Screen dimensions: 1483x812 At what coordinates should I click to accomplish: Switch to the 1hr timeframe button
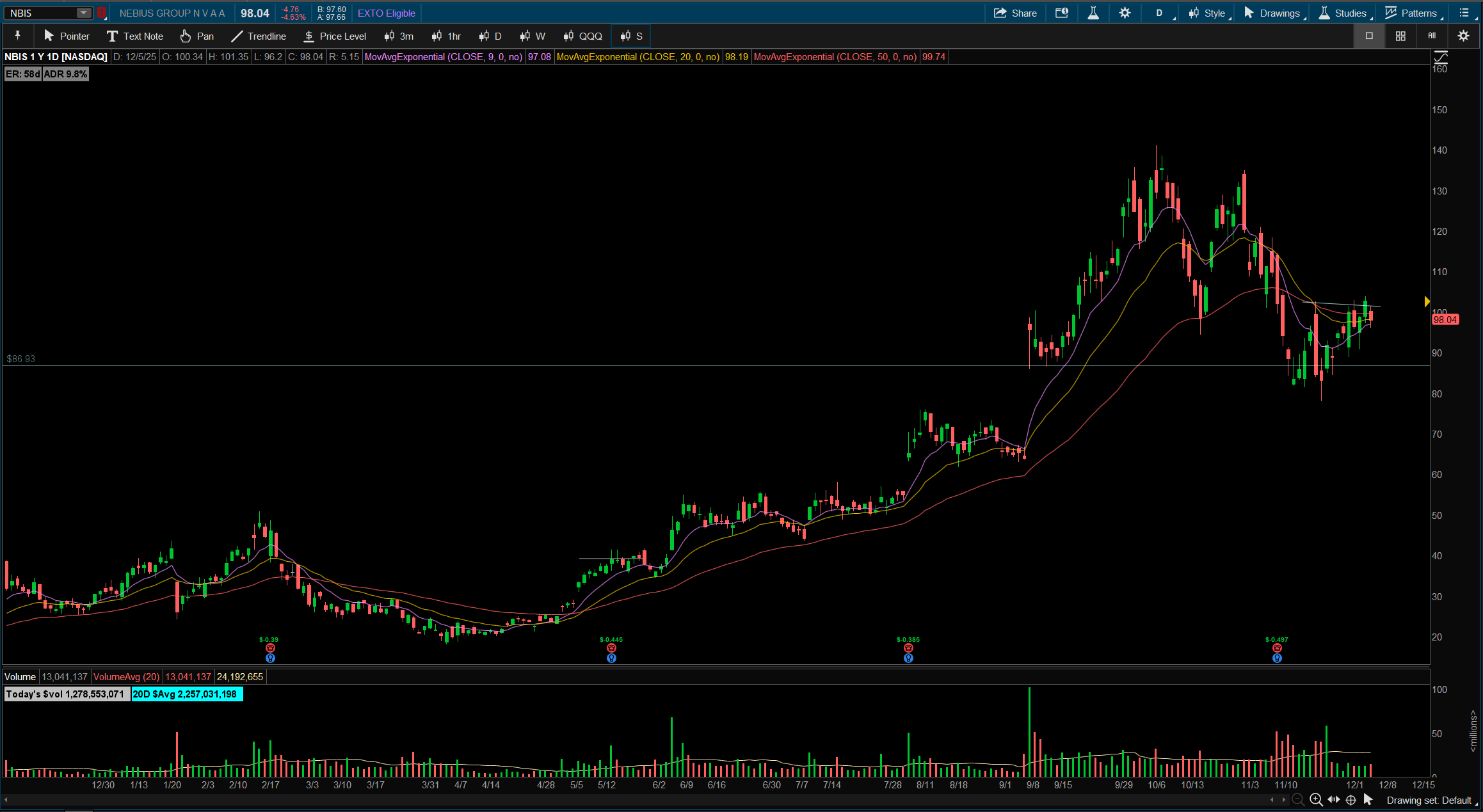446,36
